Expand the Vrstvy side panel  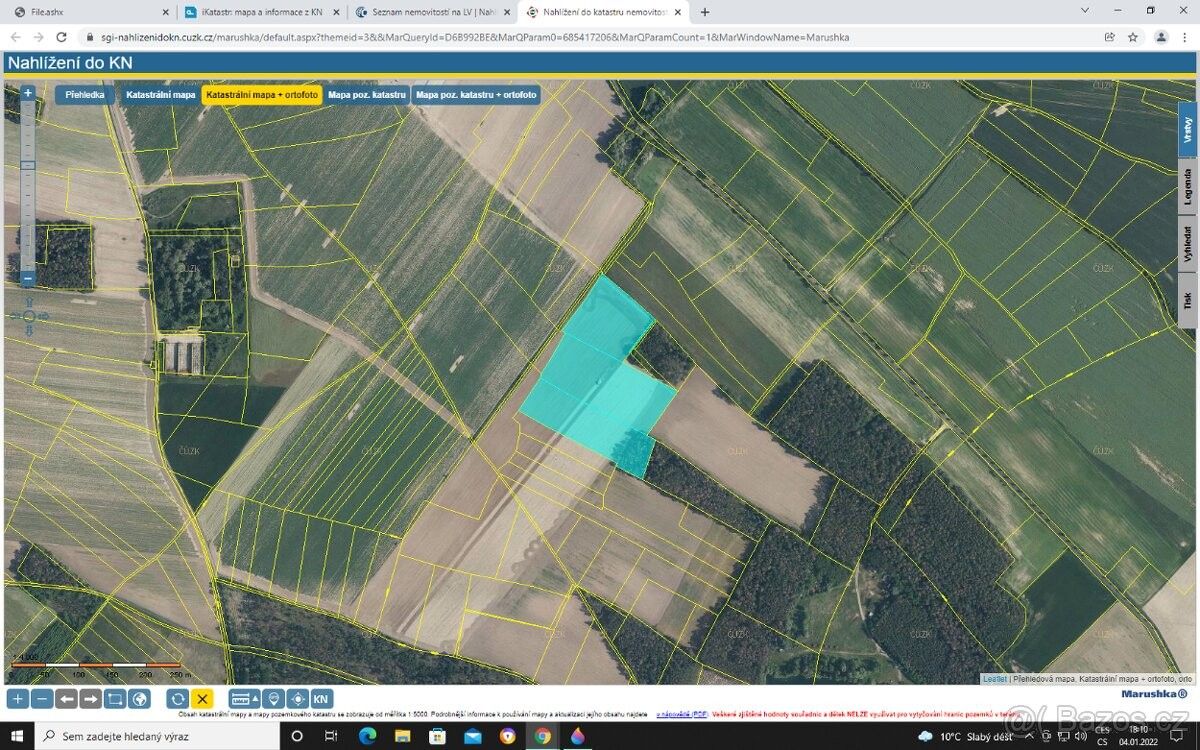(1188, 129)
